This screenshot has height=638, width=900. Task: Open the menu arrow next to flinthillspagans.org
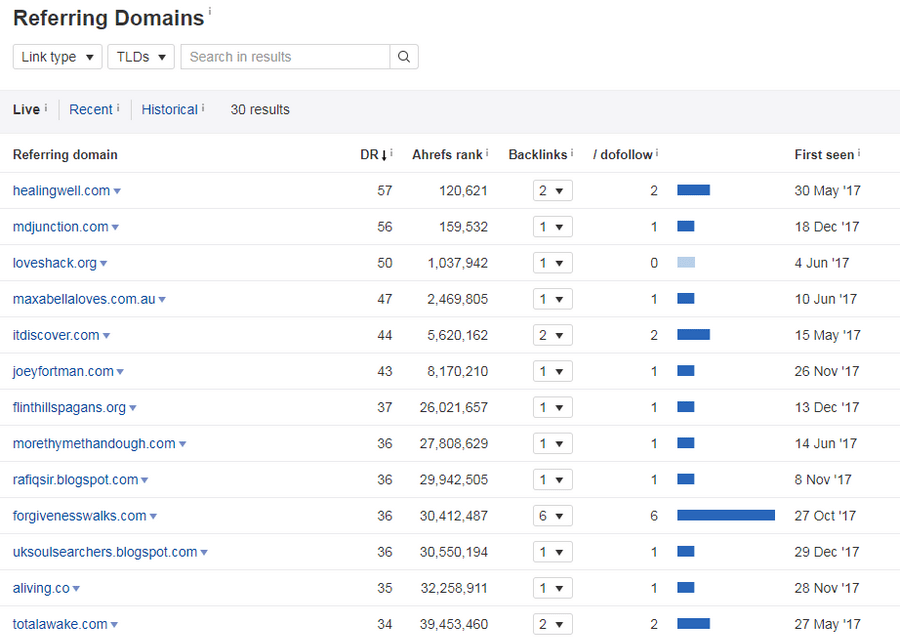click(133, 409)
